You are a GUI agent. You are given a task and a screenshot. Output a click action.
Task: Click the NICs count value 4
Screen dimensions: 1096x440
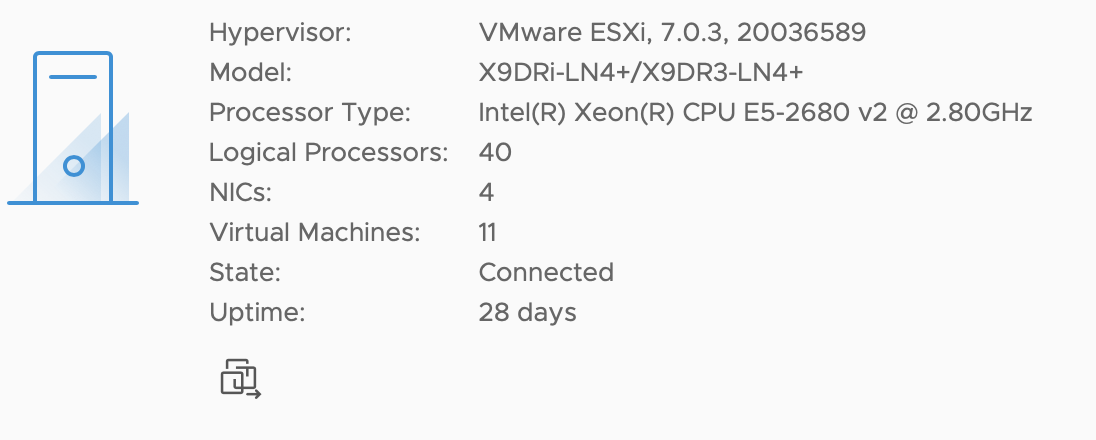486,192
